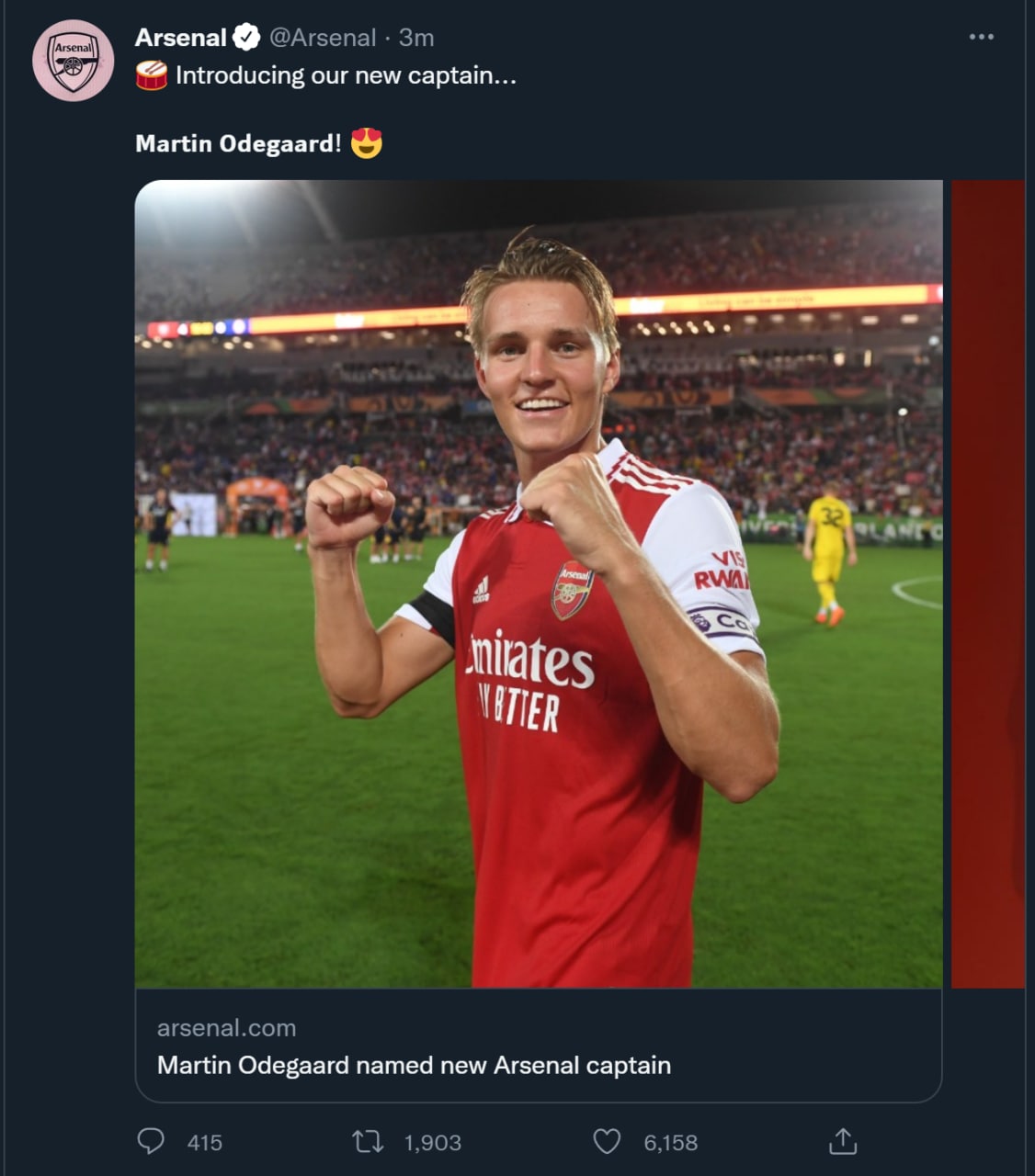Click the "Introducing our new captain..." tweet text
Image resolution: width=1035 pixels, height=1176 pixels.
coord(346,75)
